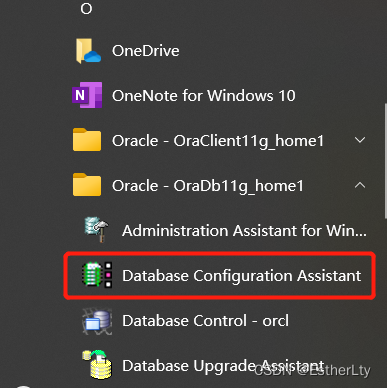Screen dimensions: 387x388
Task: Open the Database Control - orcl label
Action: [205, 321]
